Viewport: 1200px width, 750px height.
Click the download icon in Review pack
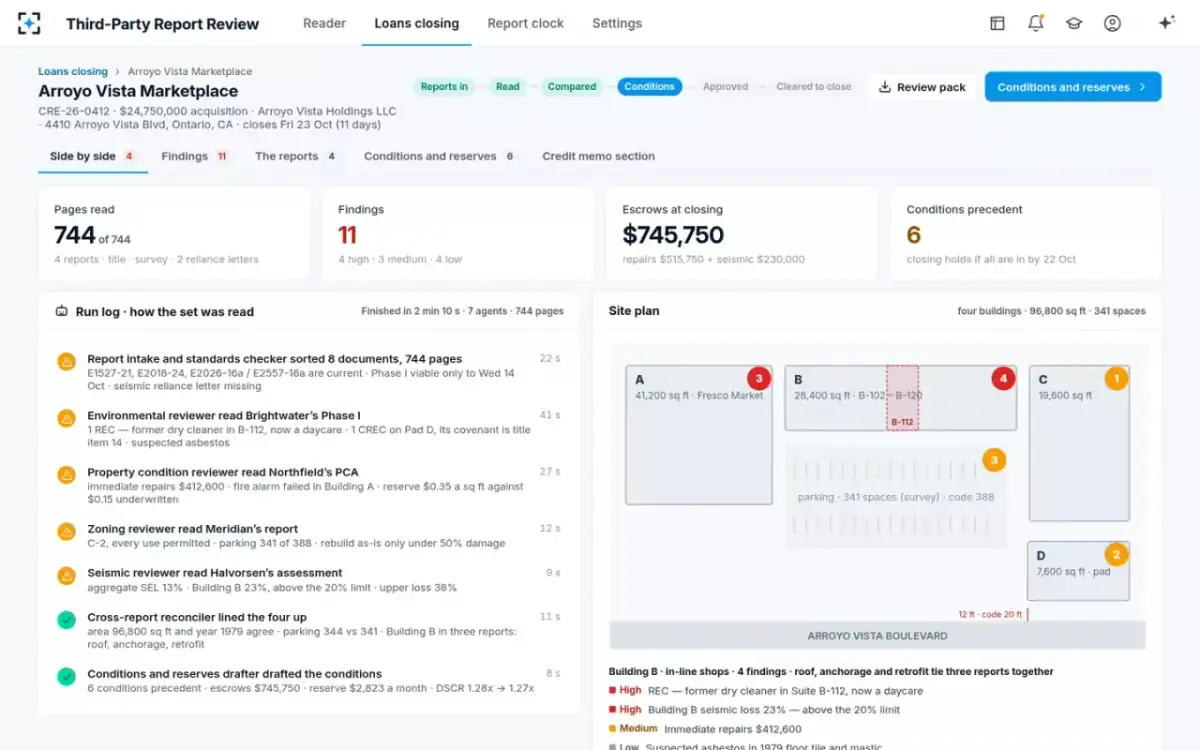pos(884,87)
